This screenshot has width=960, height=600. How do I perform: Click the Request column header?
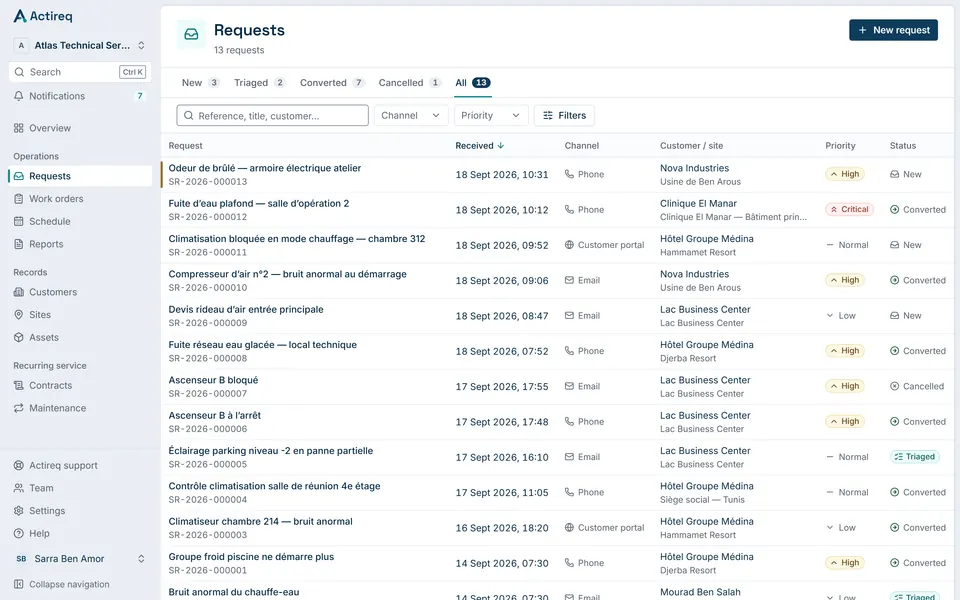pyautogui.click(x=186, y=146)
